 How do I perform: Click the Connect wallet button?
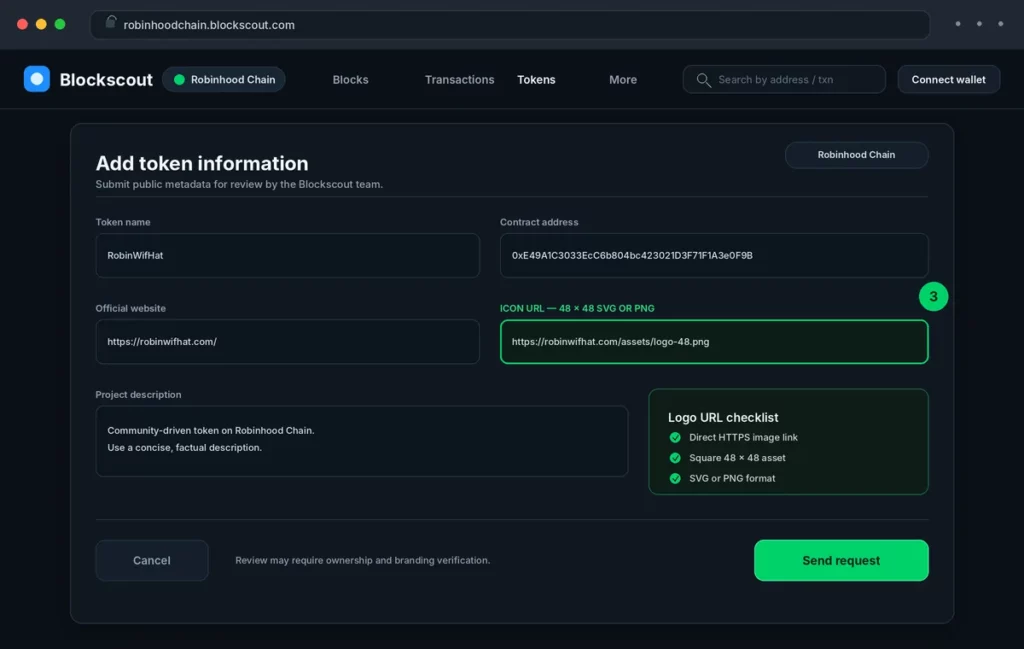click(948, 80)
